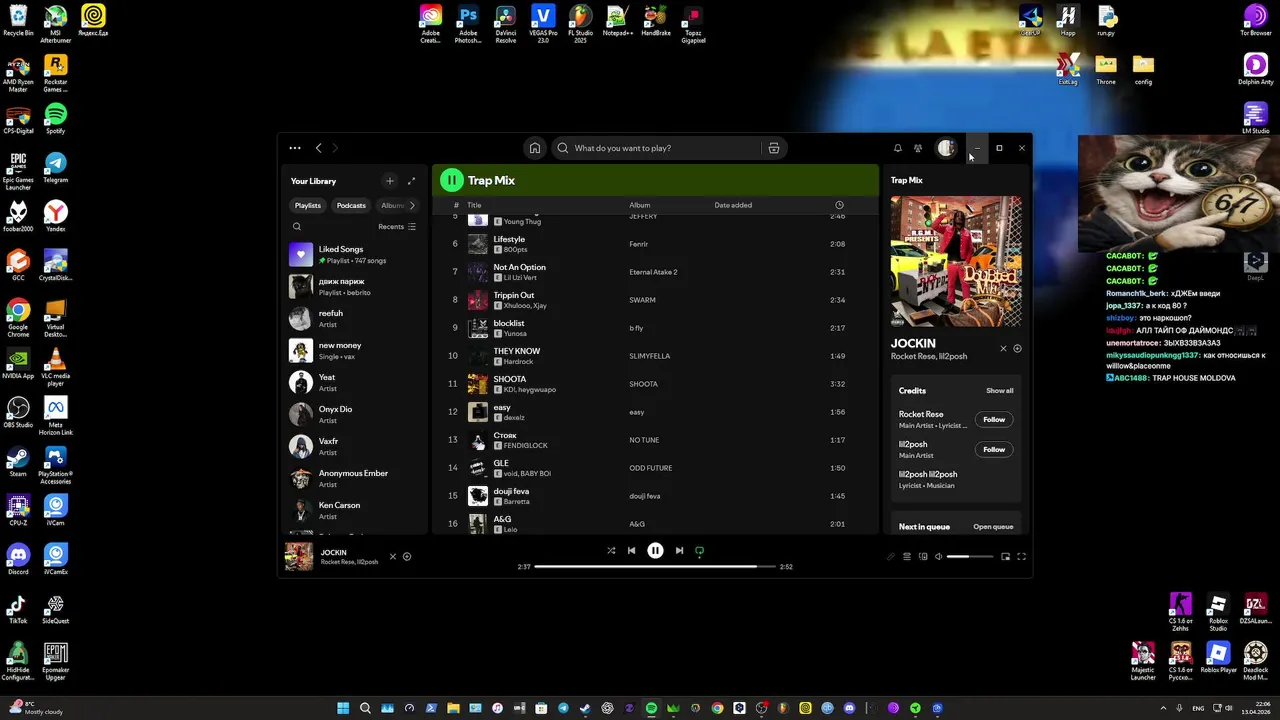Viewport: 1280px width, 720px height.
Task: Open Windows taskbar search
Action: tap(365, 708)
